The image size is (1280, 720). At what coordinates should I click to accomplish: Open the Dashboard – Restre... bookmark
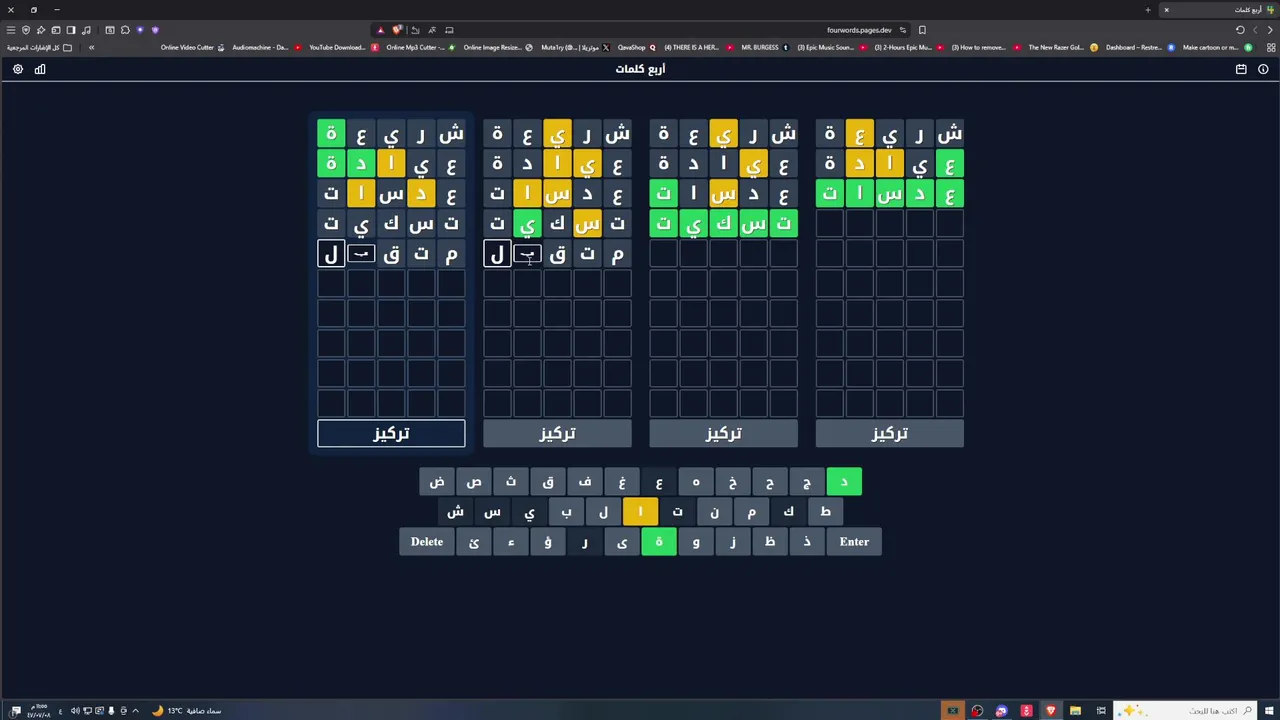click(1140, 47)
